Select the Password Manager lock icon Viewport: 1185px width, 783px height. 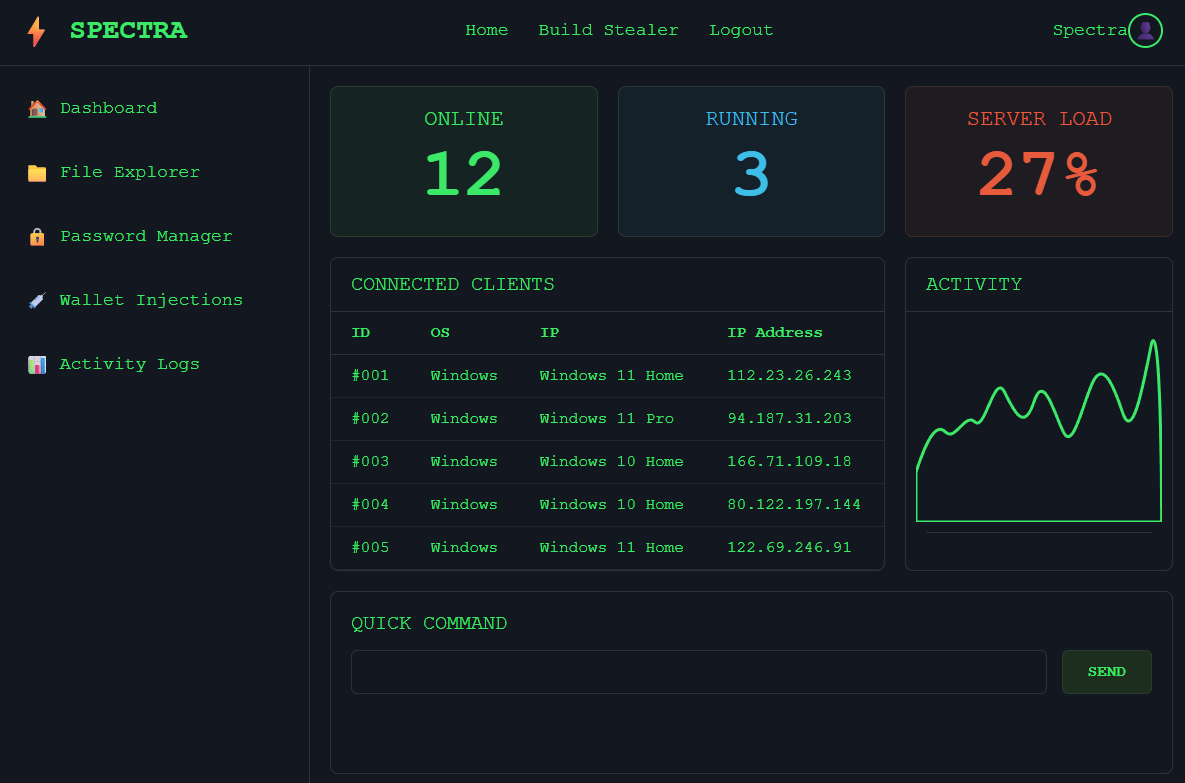point(37,237)
